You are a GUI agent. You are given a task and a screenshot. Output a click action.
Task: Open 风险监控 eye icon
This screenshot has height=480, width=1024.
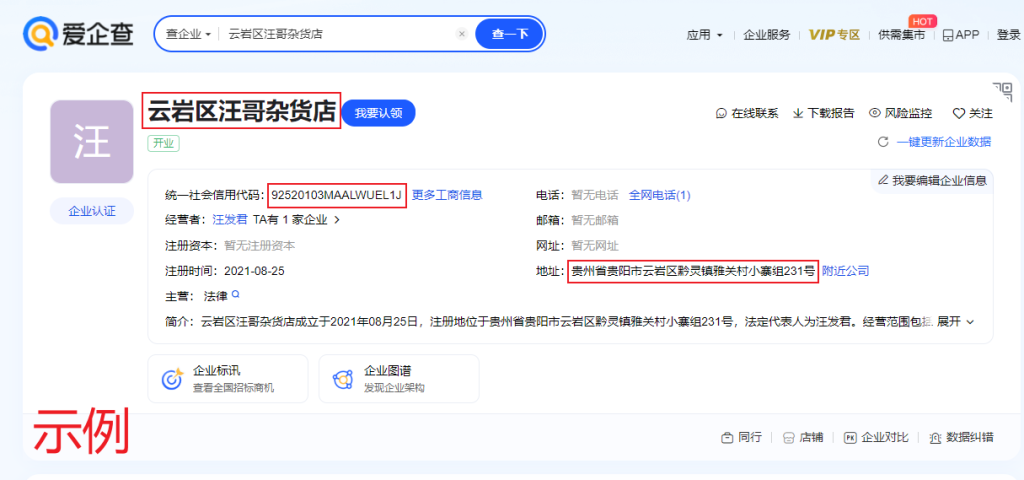[874, 114]
